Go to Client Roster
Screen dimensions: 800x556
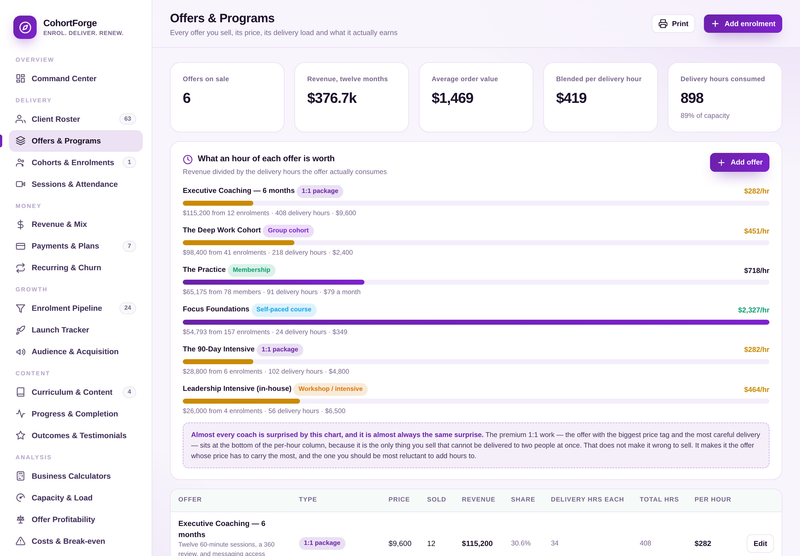pyautogui.click(x=76, y=119)
